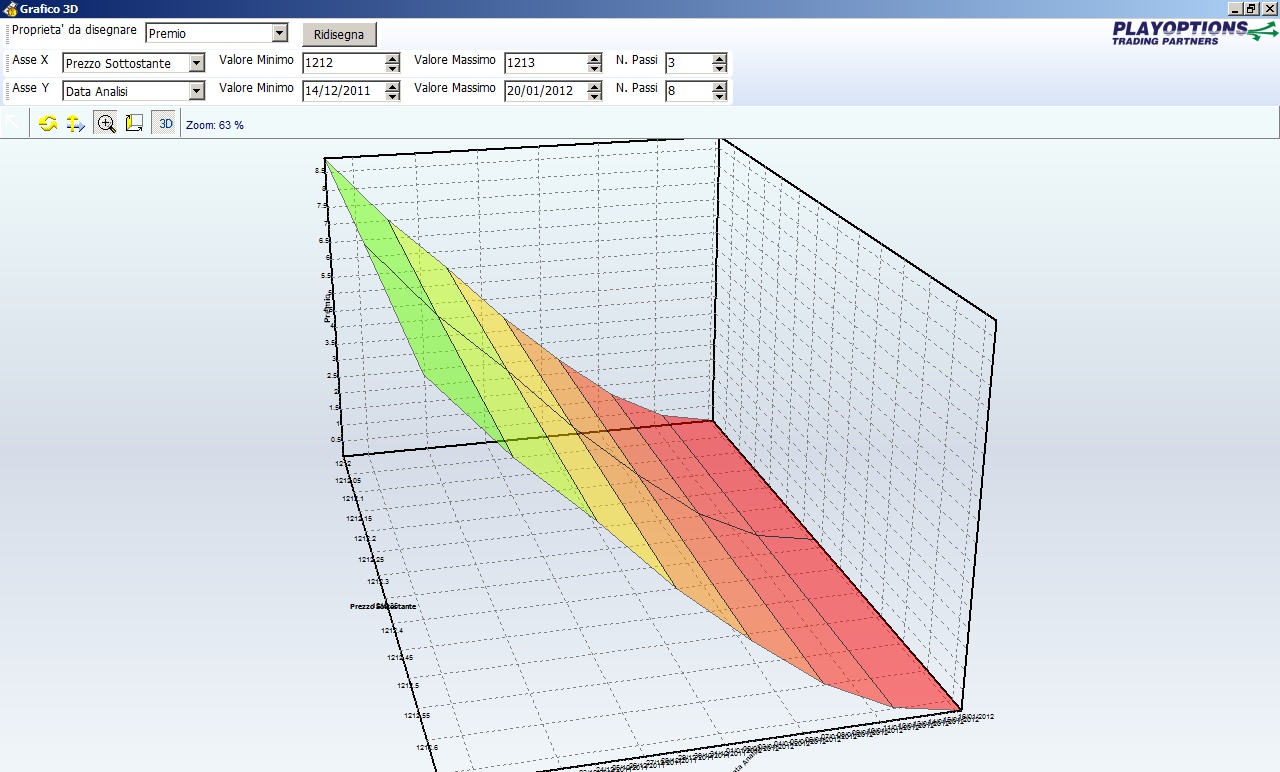This screenshot has height=772, width=1280.
Task: Select the rotate chart tool
Action: click(x=48, y=124)
